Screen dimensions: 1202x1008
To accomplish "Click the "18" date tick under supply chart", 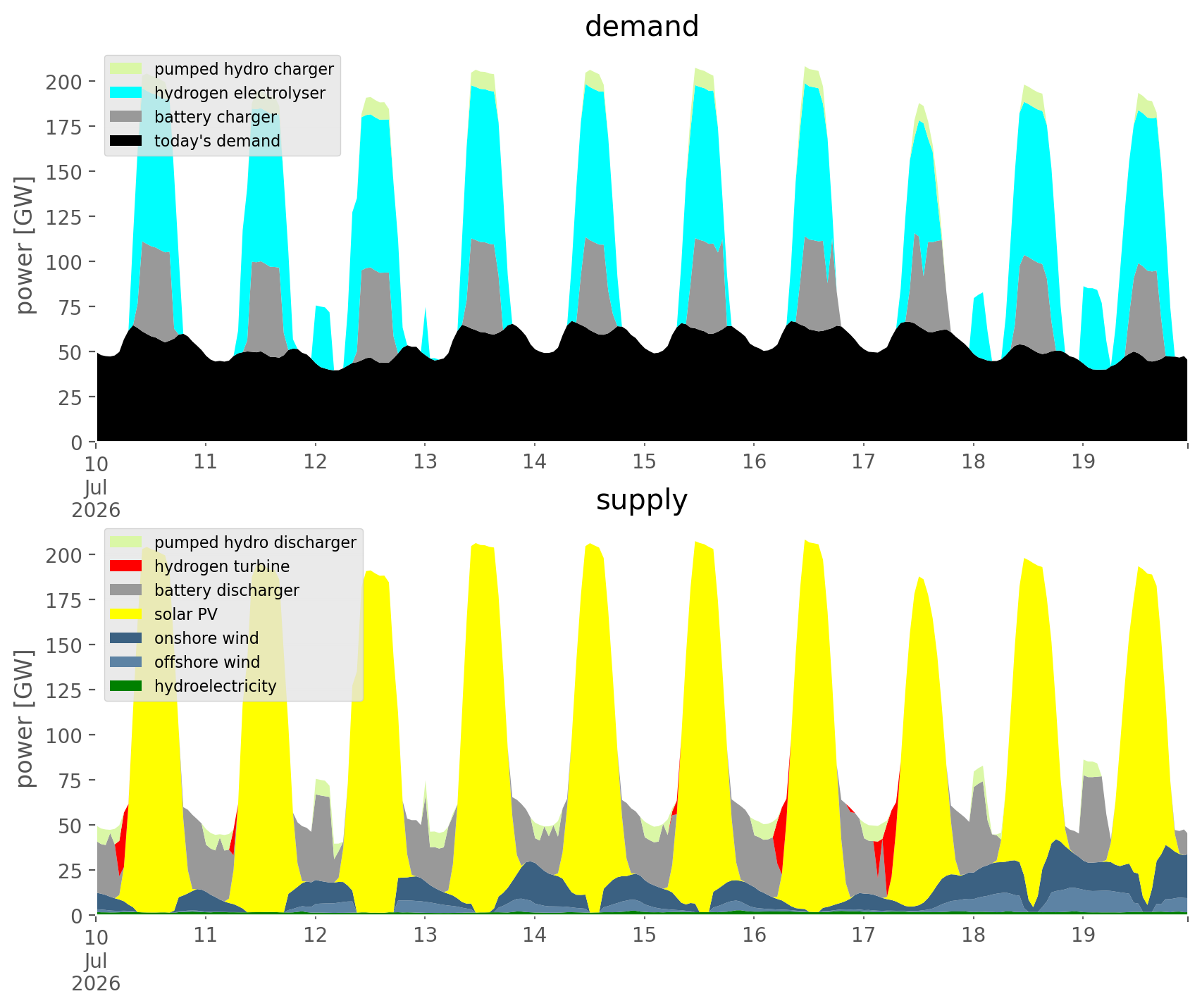I will 973,936.
